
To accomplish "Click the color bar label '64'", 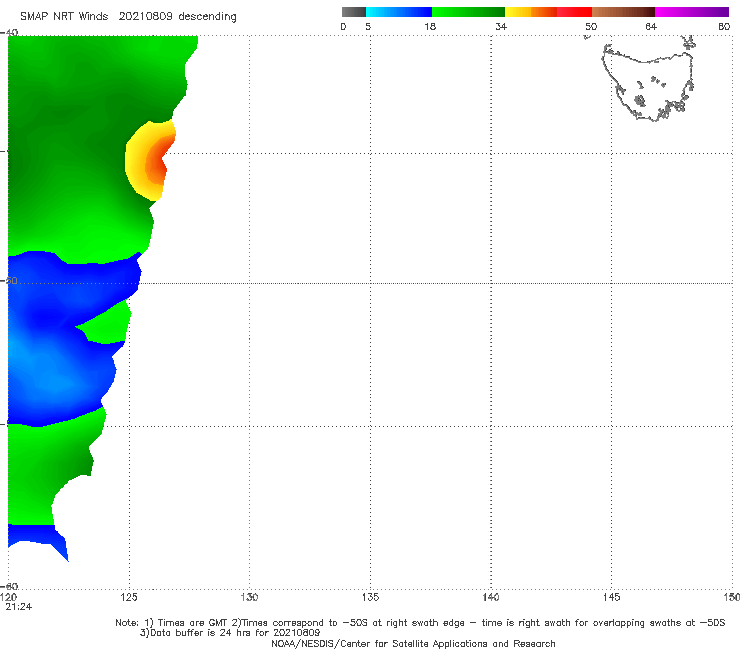I will tap(651, 26).
